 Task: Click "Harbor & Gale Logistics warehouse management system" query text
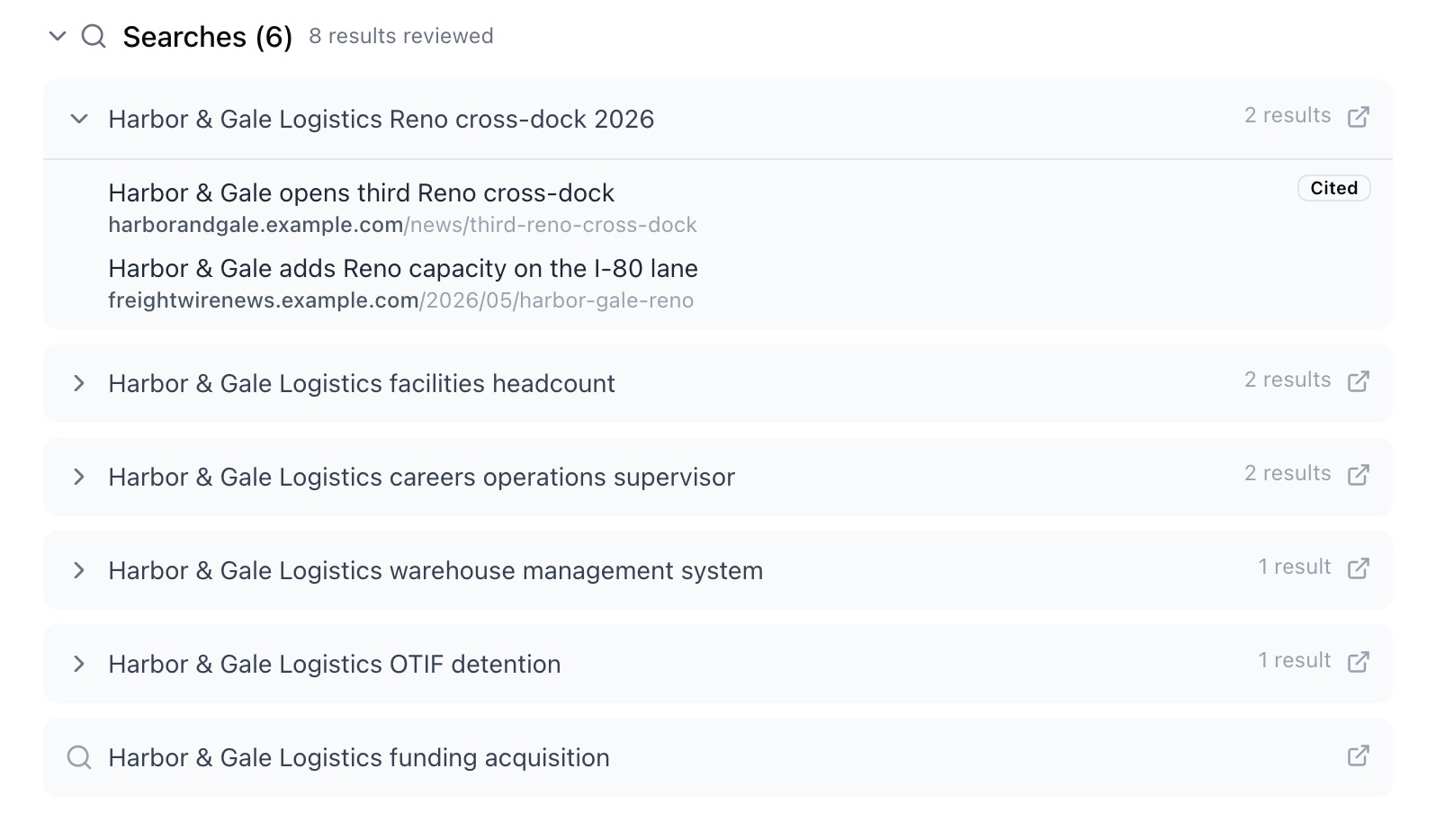[x=435, y=571]
